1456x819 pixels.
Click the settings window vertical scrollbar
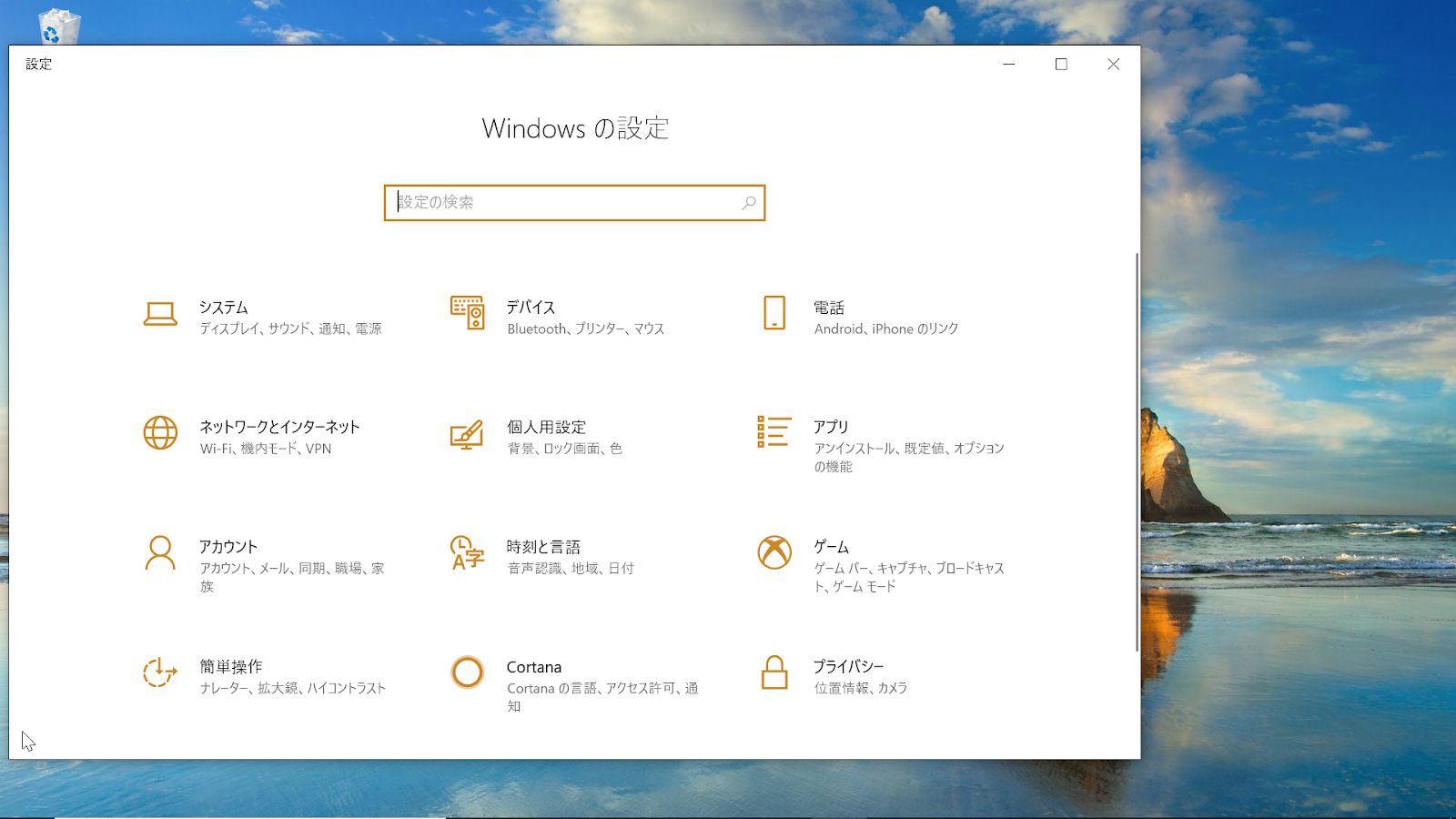[1137, 452]
